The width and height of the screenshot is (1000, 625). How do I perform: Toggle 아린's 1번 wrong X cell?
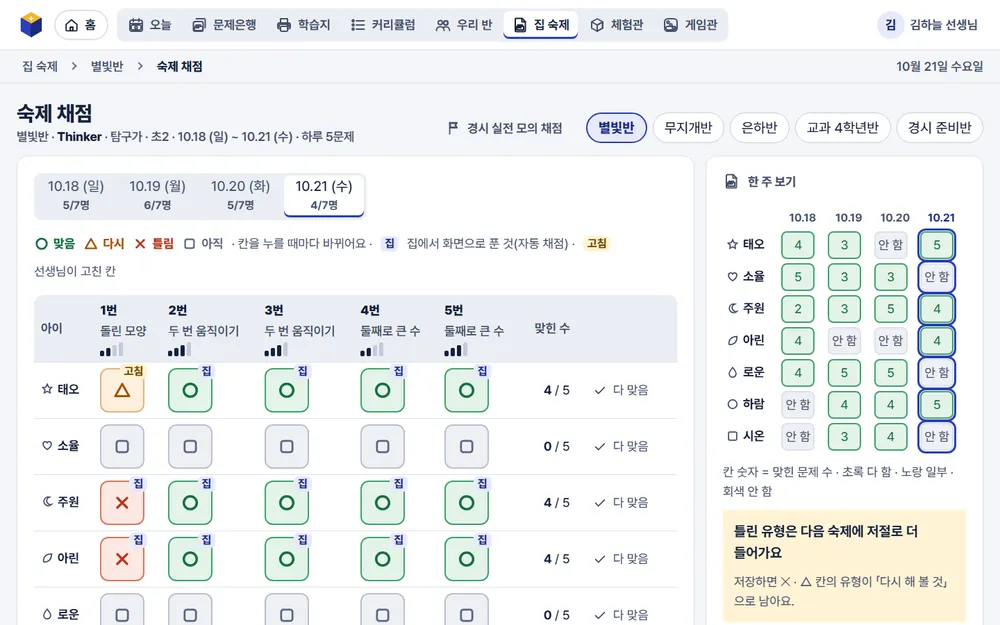tap(122, 559)
